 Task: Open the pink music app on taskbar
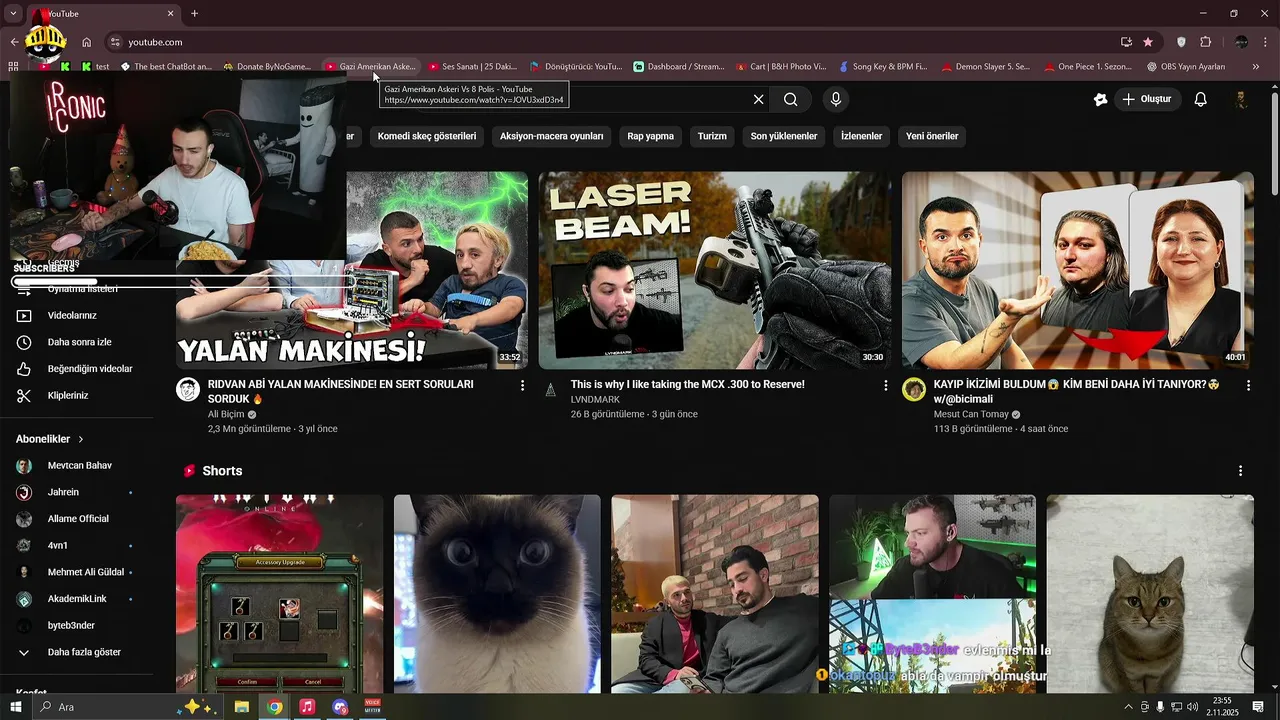click(x=307, y=707)
